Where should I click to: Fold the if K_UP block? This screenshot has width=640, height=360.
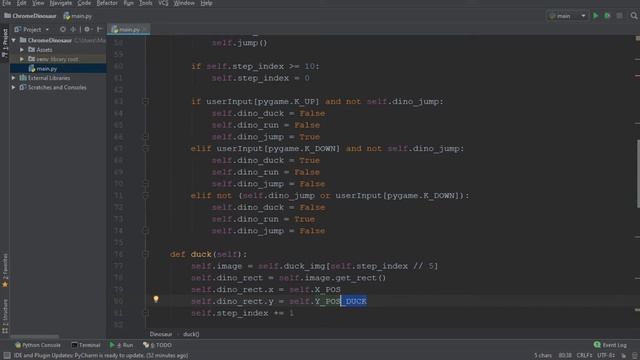pos(145,101)
